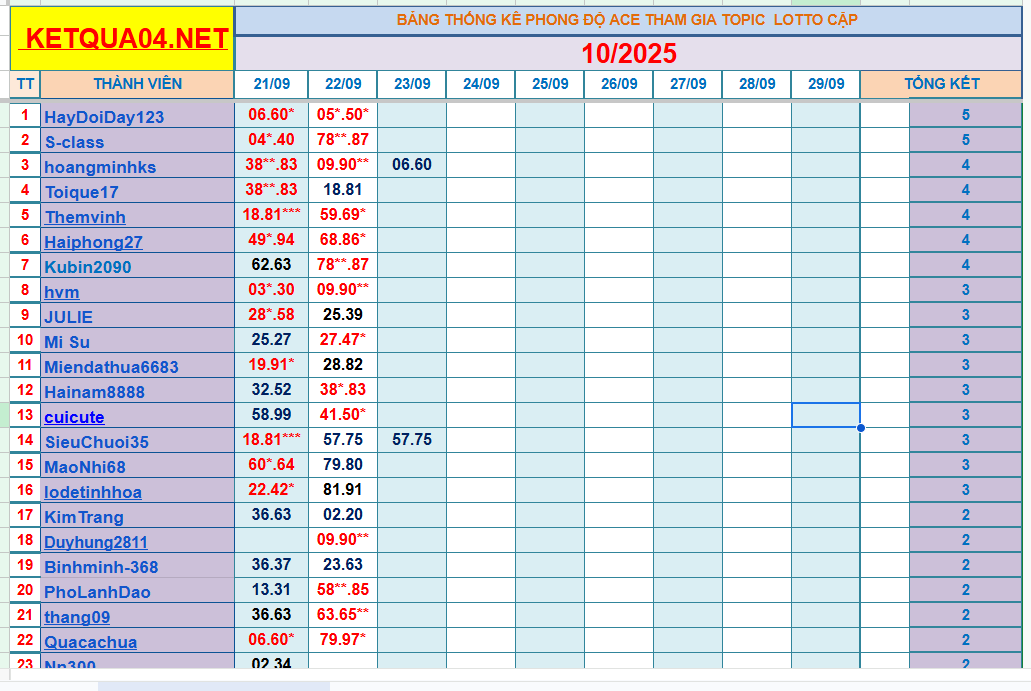Select the 18.81*** cell in Themvinh row
This screenshot has width=1031, height=691.
[x=271, y=215]
